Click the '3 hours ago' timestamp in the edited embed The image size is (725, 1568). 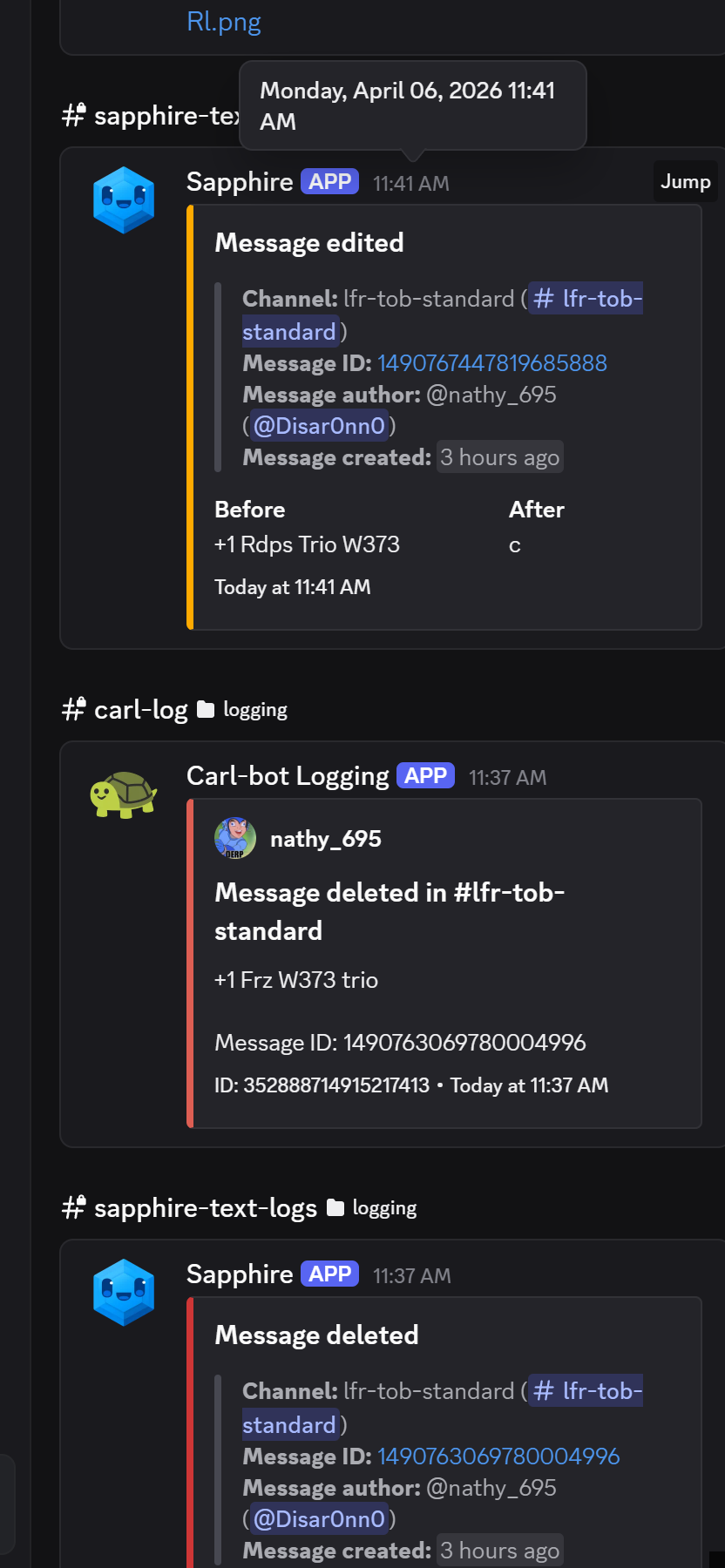(499, 457)
